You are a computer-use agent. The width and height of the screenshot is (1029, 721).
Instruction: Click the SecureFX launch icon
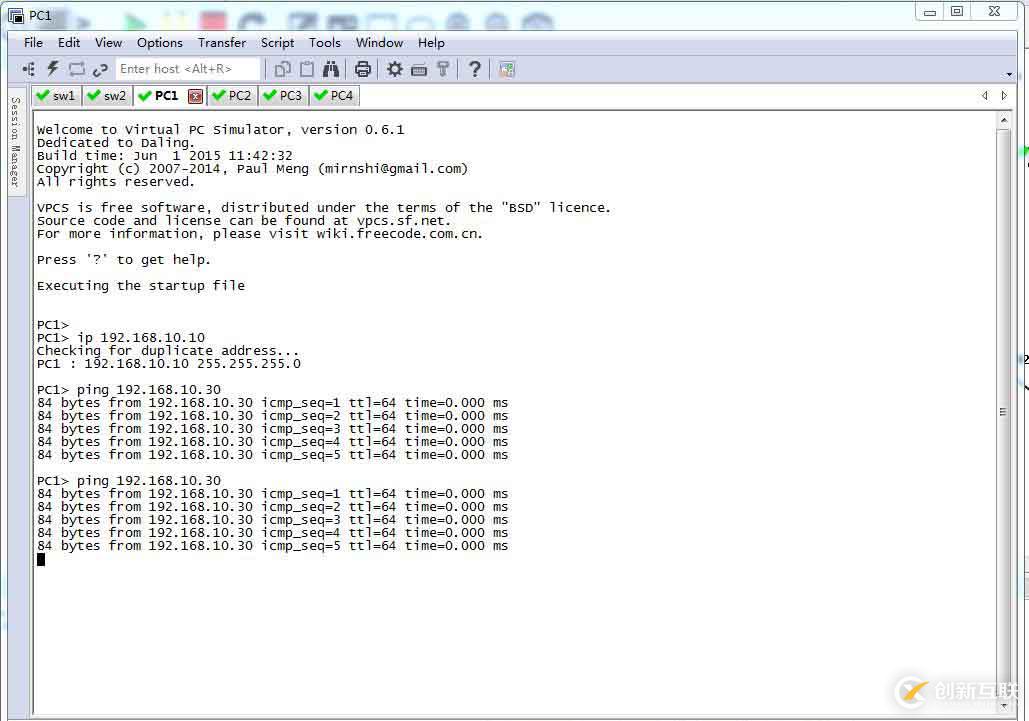tap(507, 69)
